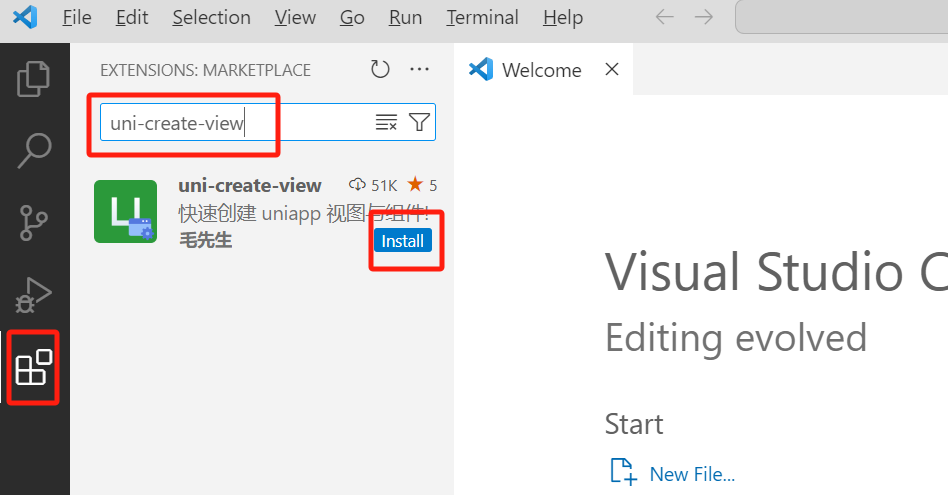
Task: Click the extension description 快速创建 uniapp
Action: tap(304, 213)
